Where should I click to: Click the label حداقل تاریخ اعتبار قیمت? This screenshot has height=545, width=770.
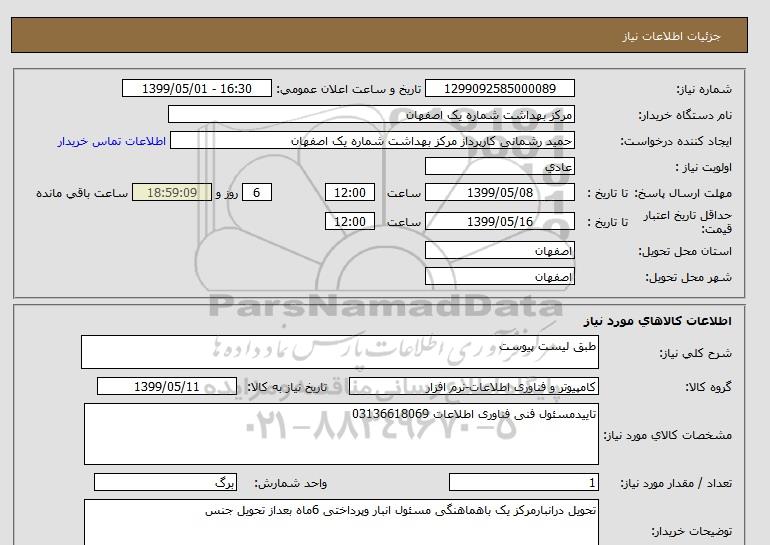click(688, 222)
